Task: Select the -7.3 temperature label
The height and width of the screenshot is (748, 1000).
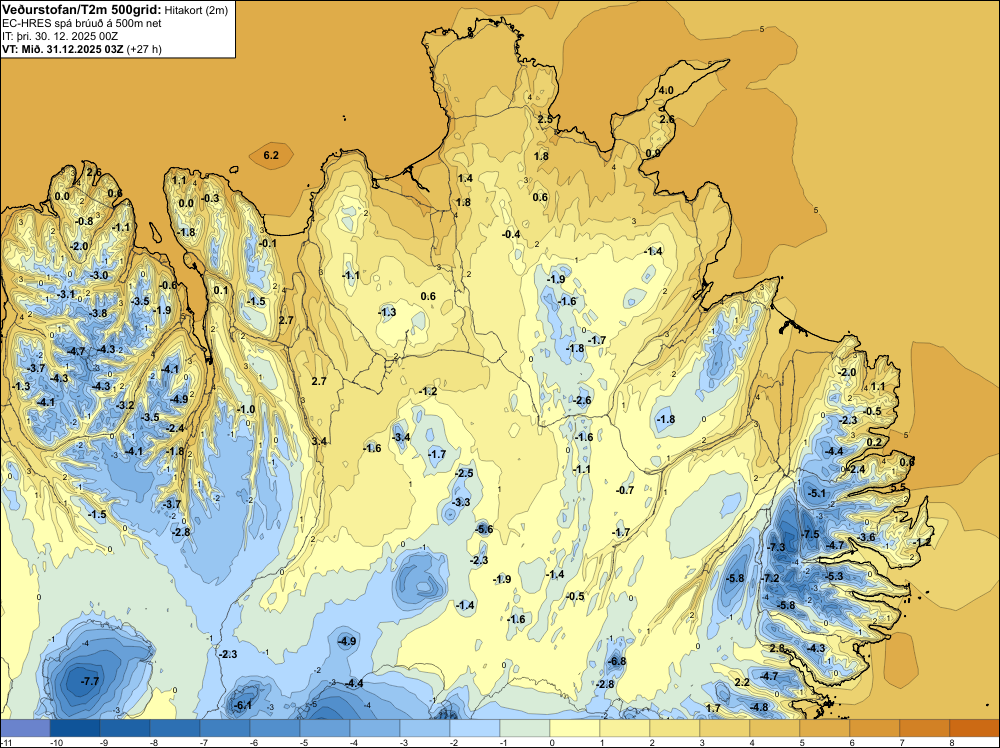Action: (776, 547)
